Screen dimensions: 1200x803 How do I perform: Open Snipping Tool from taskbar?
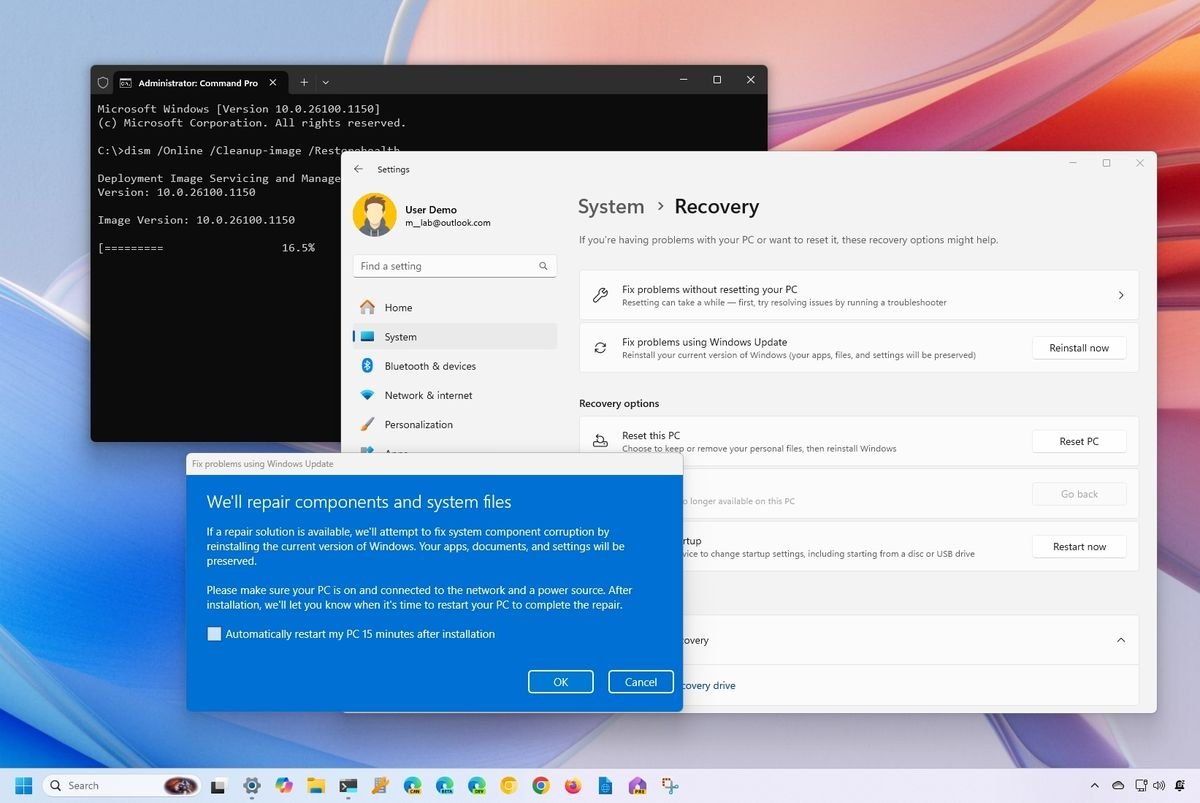click(670, 786)
